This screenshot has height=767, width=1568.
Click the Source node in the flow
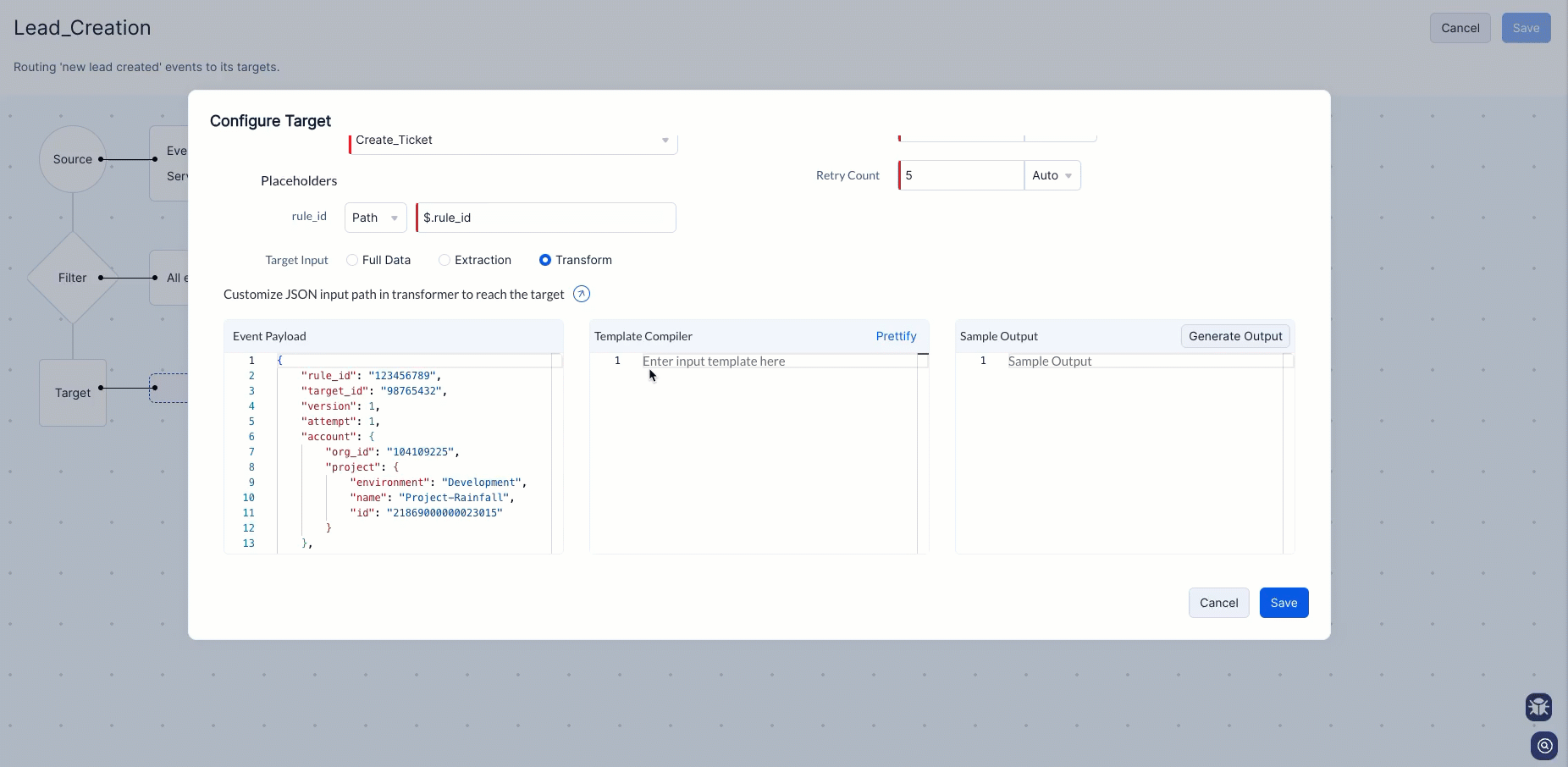click(73, 159)
